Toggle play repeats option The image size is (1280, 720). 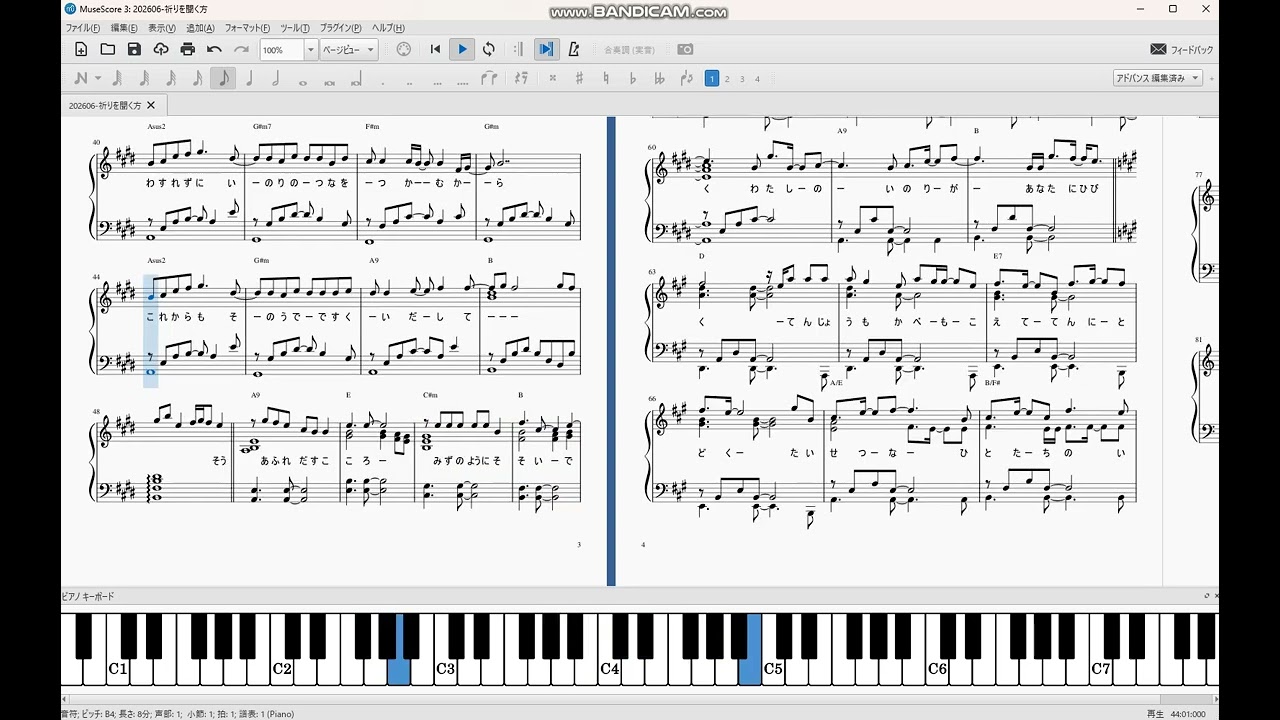(x=518, y=49)
